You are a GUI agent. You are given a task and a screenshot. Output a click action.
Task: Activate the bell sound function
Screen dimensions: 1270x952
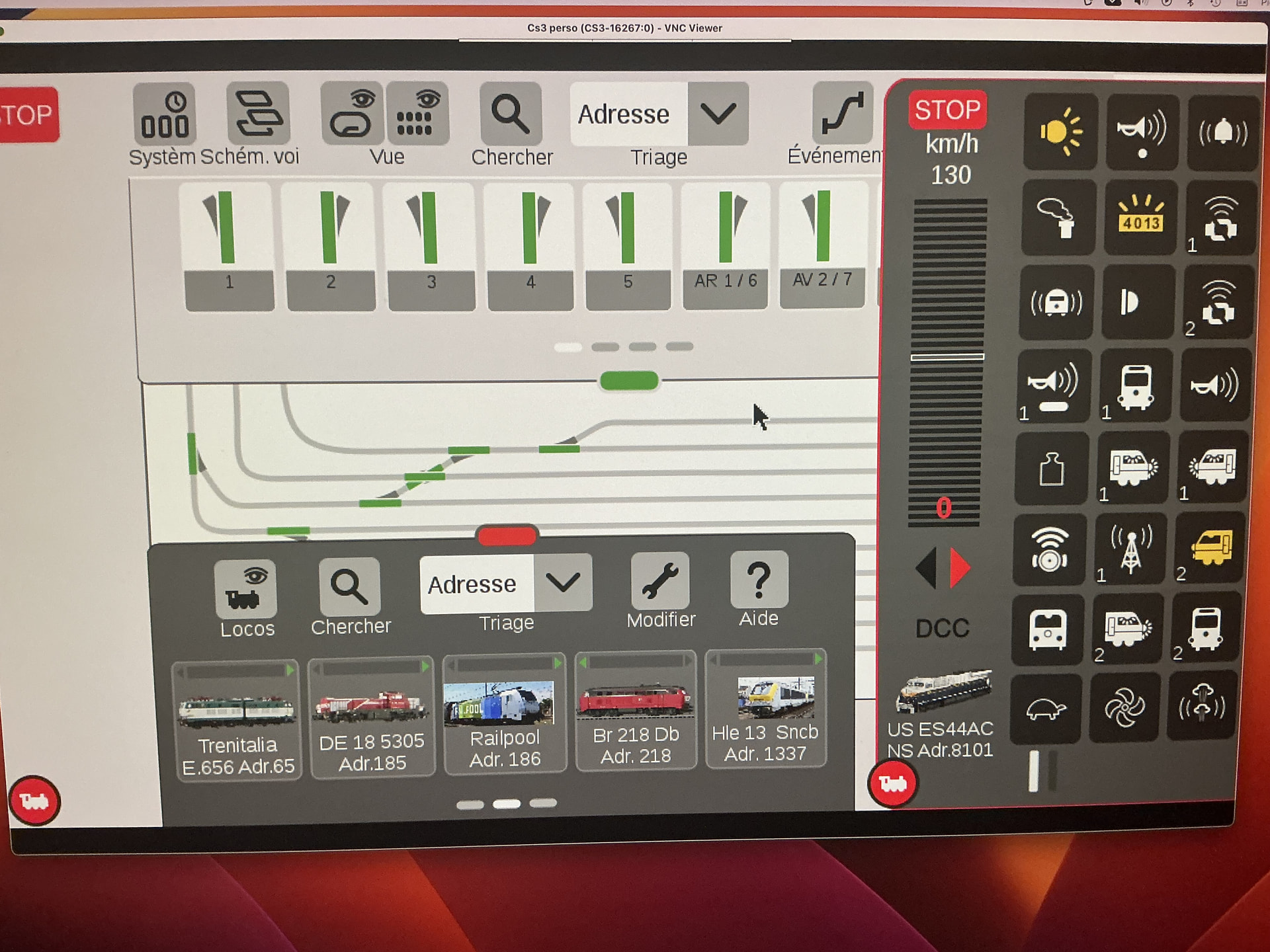1223,132
